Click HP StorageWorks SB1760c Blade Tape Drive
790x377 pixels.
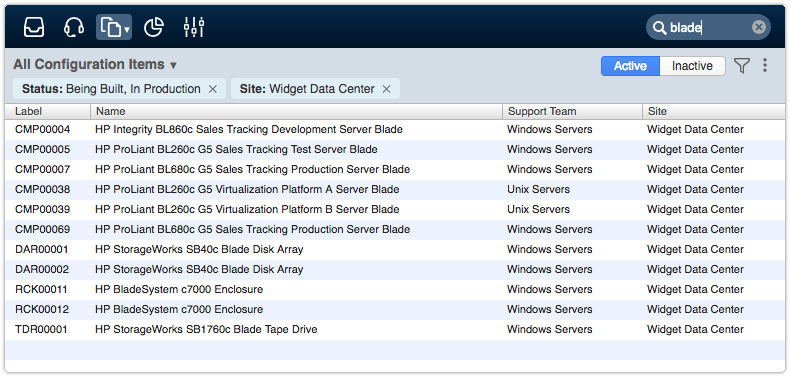[x=206, y=330]
